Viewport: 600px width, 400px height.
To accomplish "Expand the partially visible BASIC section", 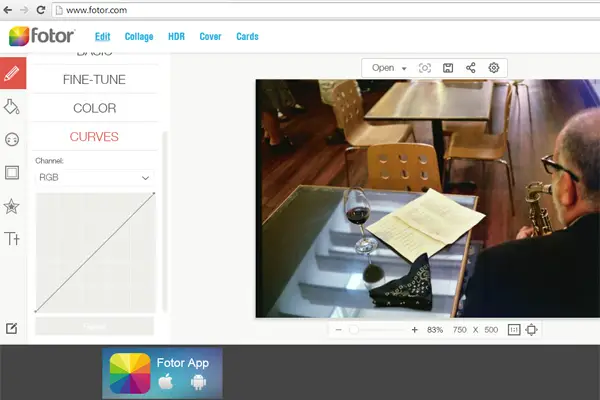I will click(x=94, y=57).
